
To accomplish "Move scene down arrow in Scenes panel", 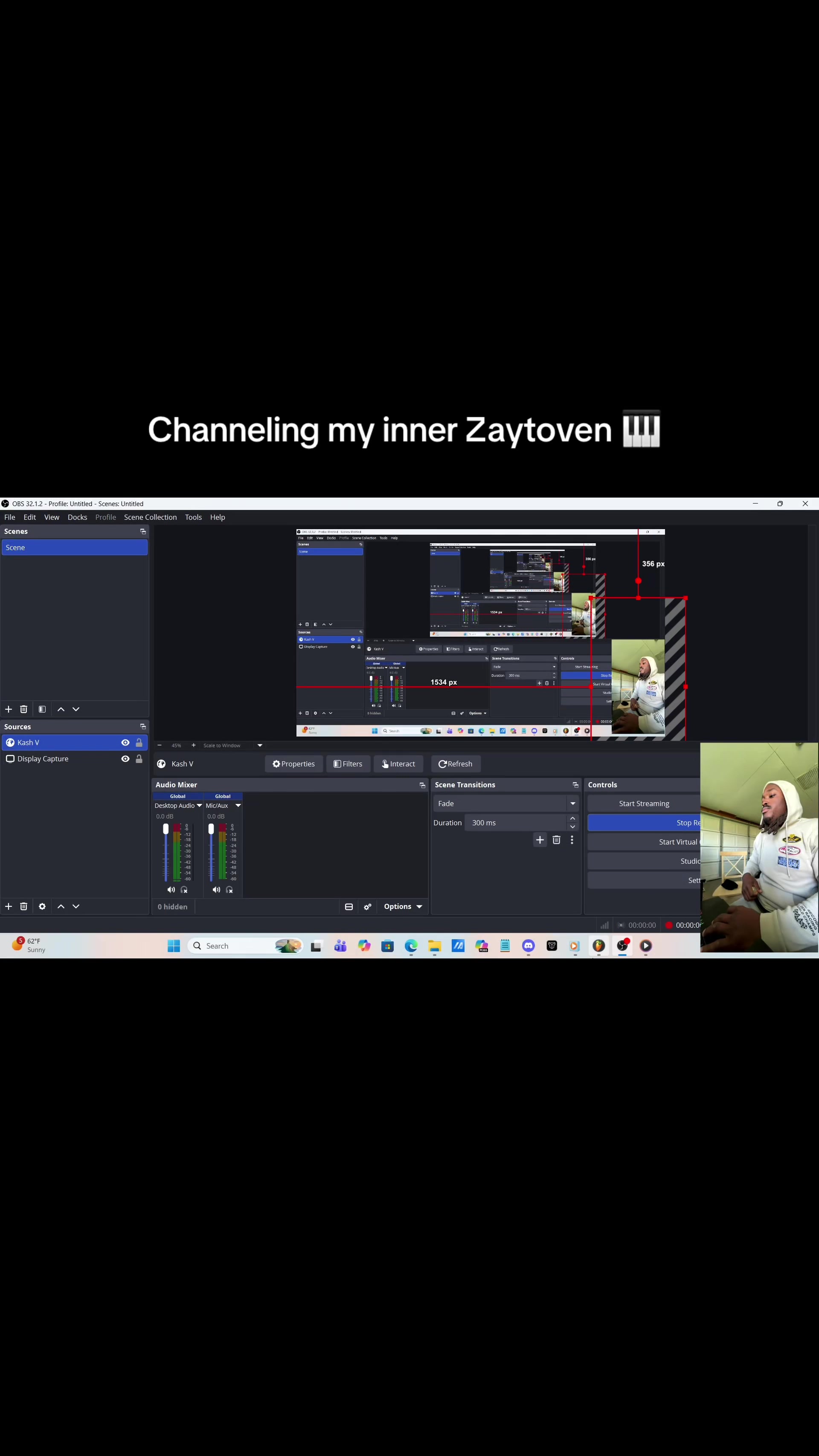I will coord(76,709).
